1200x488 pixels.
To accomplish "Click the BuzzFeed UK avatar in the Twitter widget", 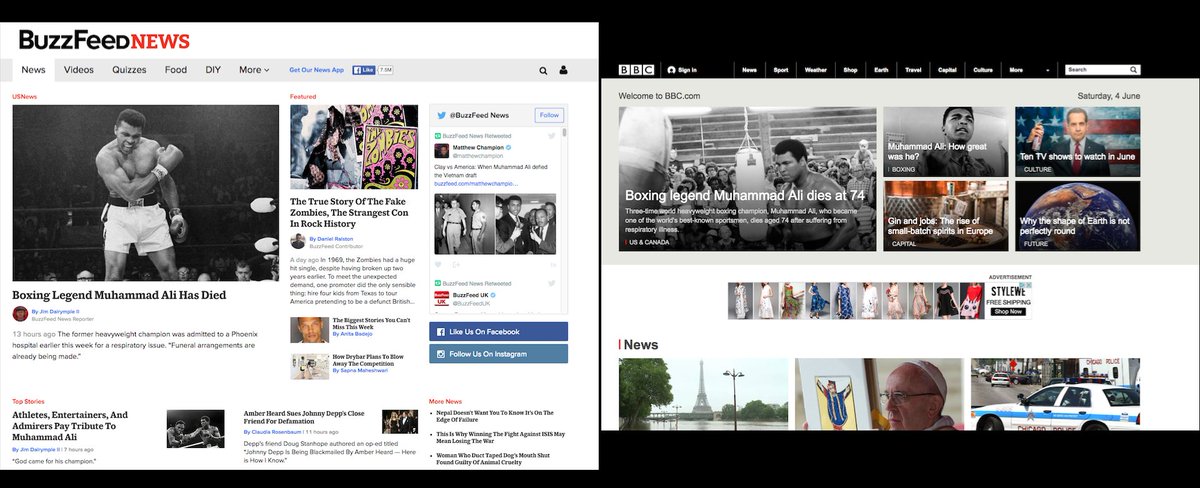I will click(441, 299).
